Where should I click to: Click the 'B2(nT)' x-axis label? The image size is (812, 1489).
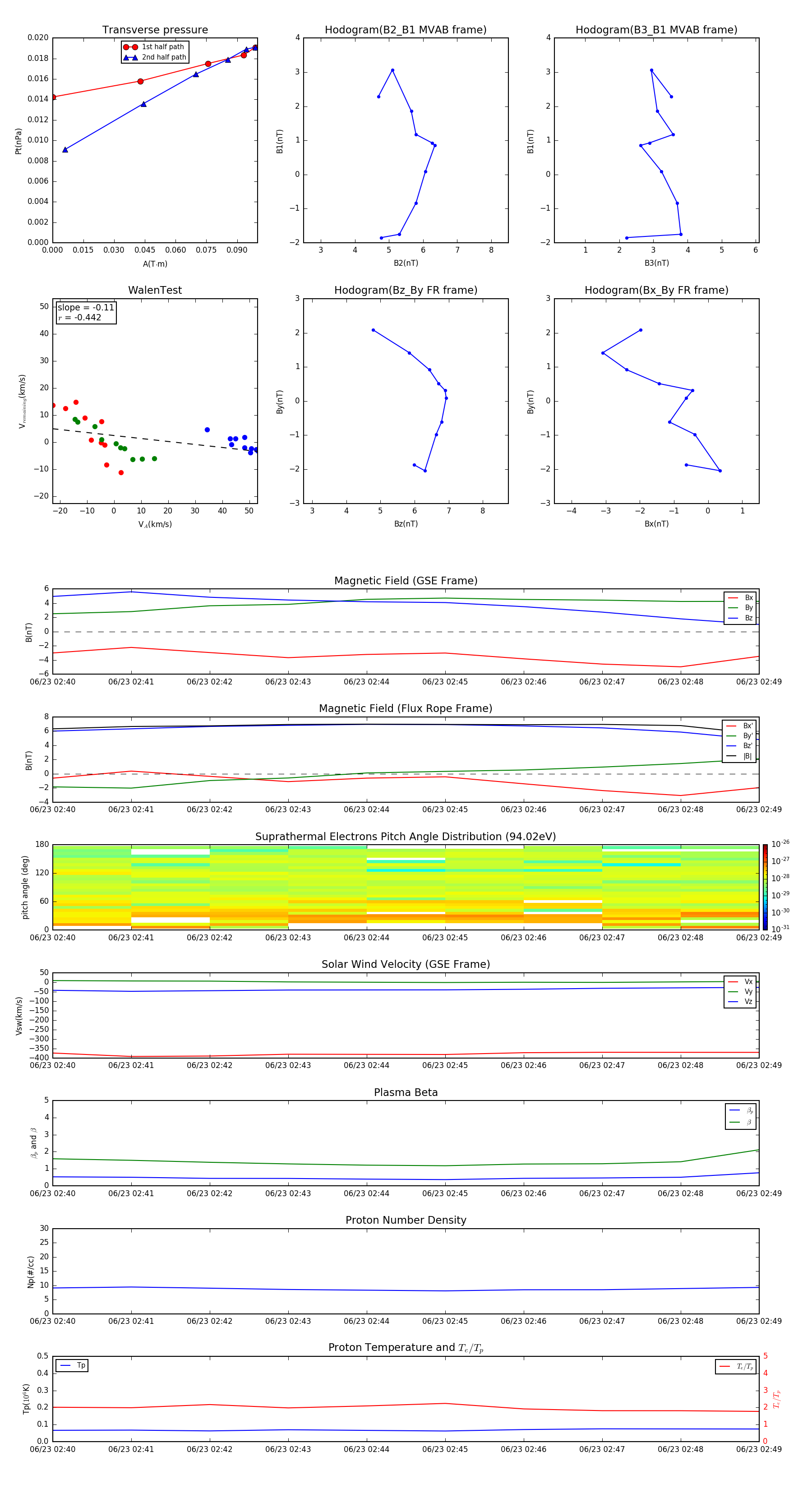point(406,263)
